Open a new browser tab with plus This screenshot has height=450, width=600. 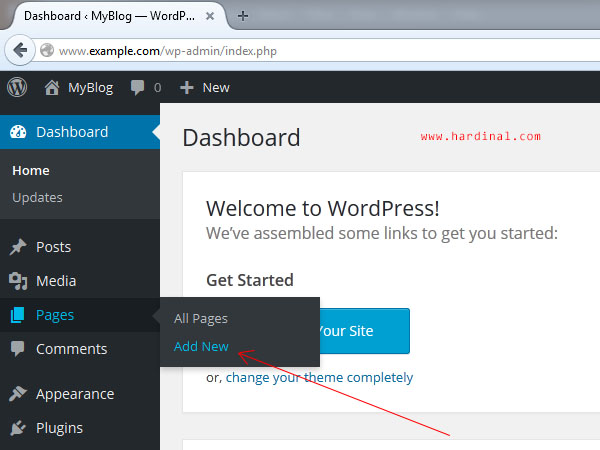click(x=243, y=16)
